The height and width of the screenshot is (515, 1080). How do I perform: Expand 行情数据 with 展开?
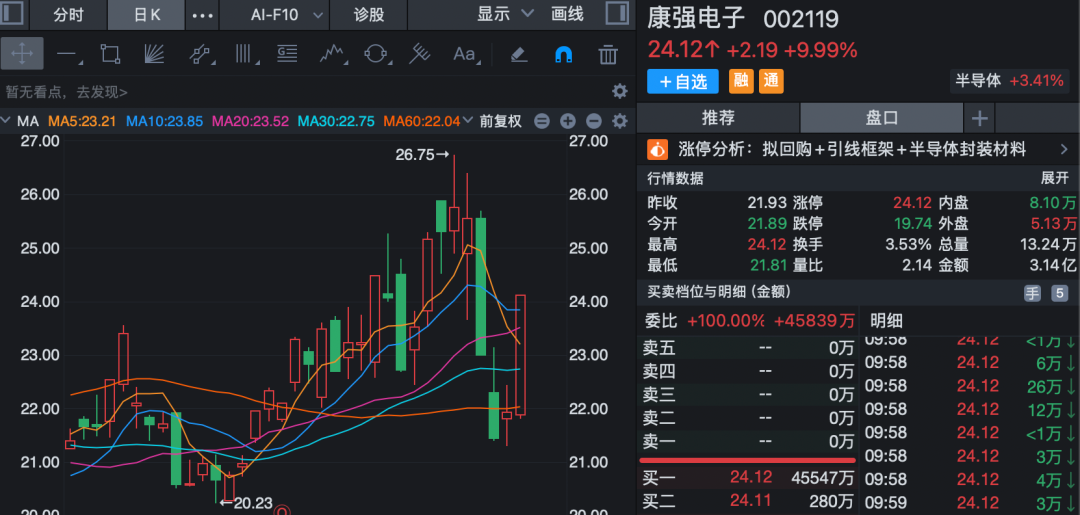[x=1055, y=178]
